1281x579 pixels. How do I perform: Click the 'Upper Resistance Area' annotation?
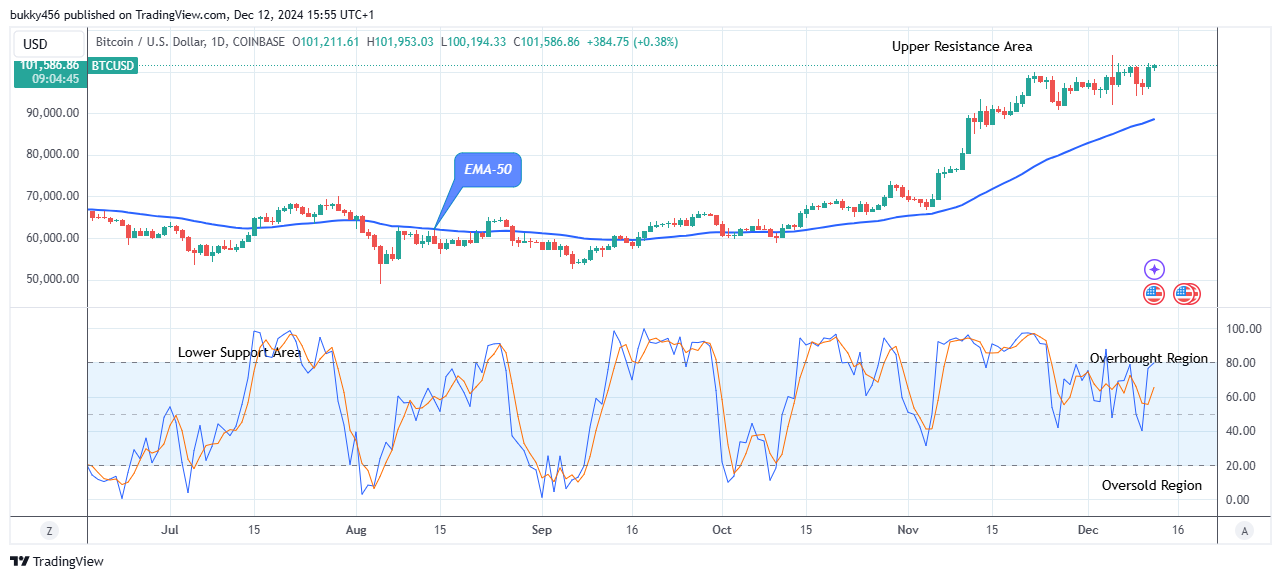(x=962, y=46)
